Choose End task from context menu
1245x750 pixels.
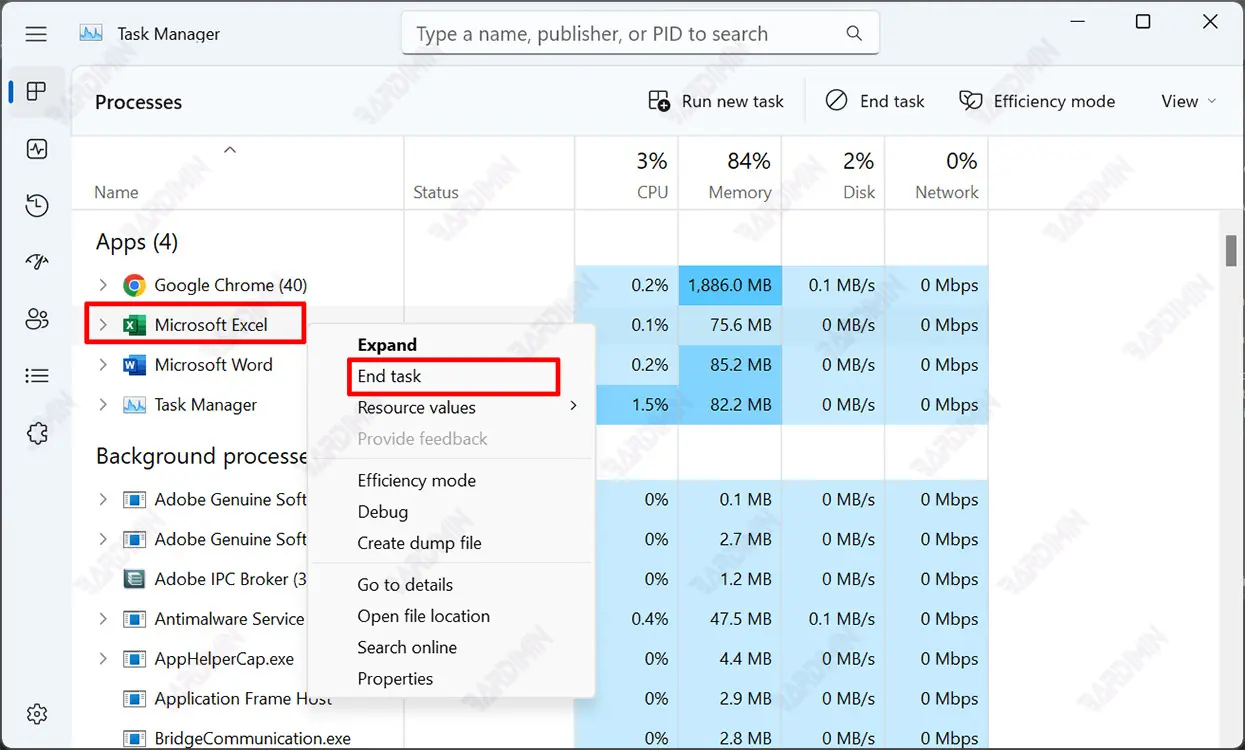[x=390, y=376]
